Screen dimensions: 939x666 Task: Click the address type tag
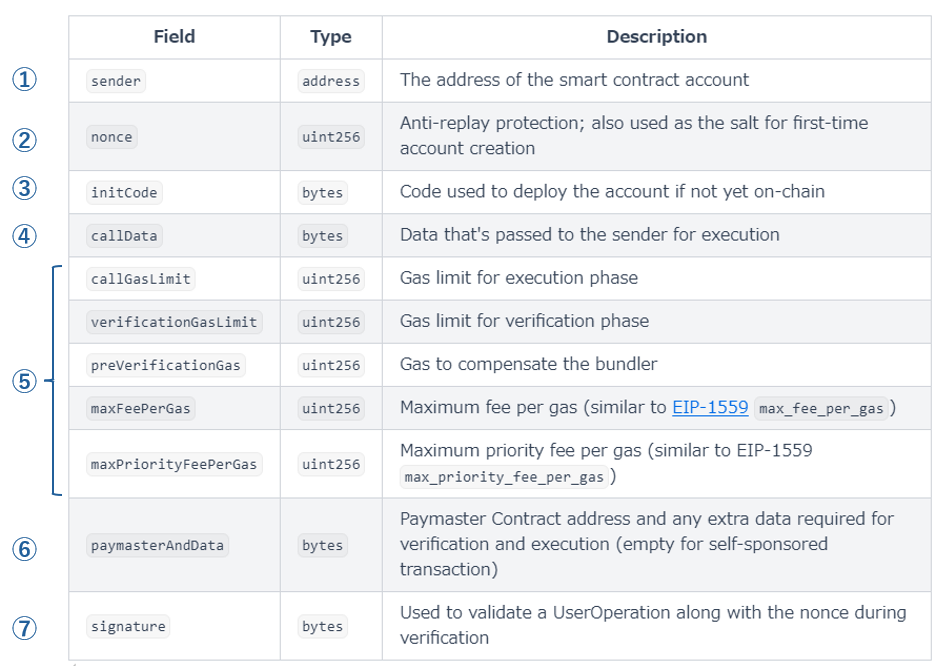pyautogui.click(x=331, y=81)
